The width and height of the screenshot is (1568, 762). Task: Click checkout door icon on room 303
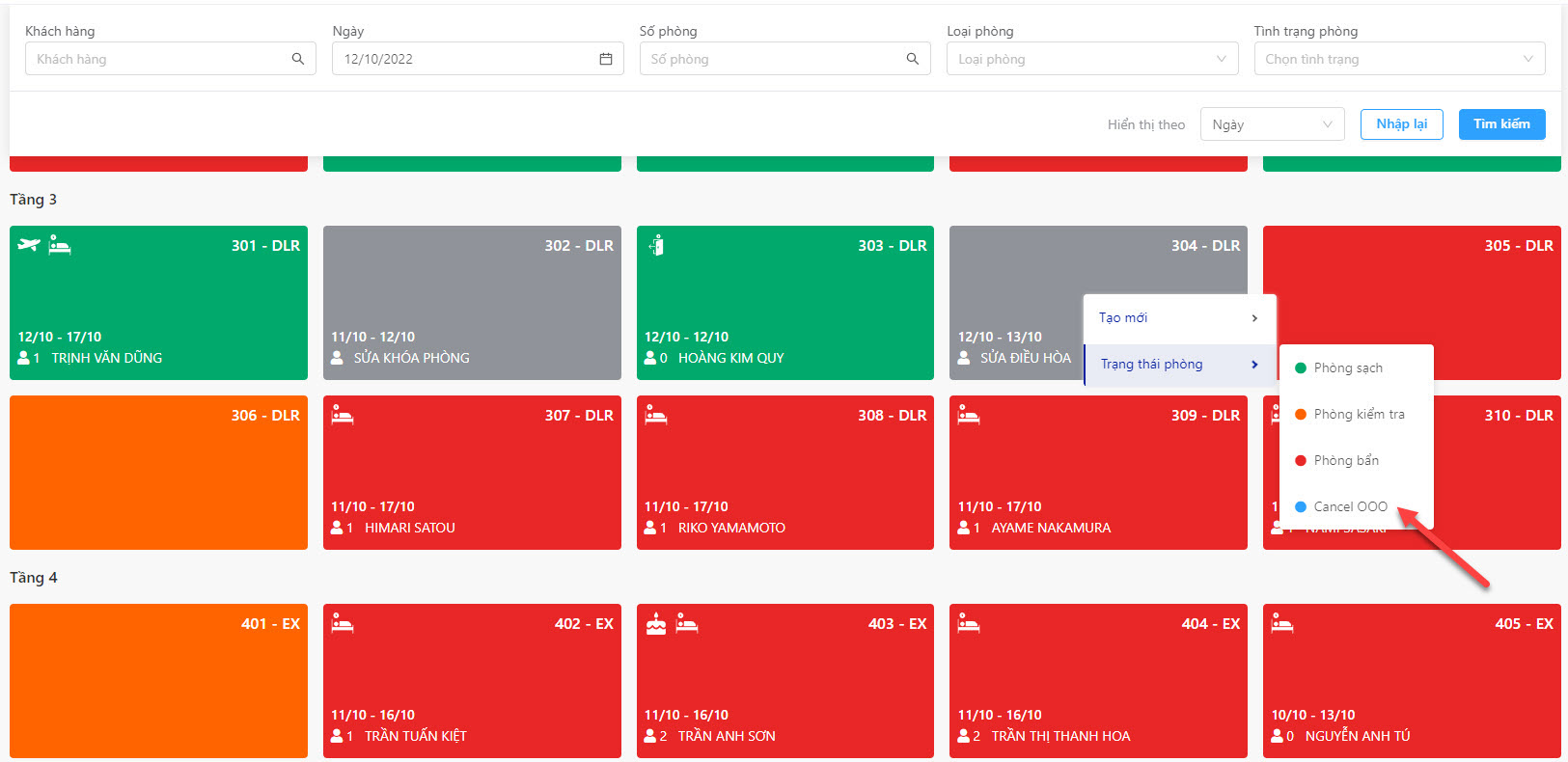(656, 246)
